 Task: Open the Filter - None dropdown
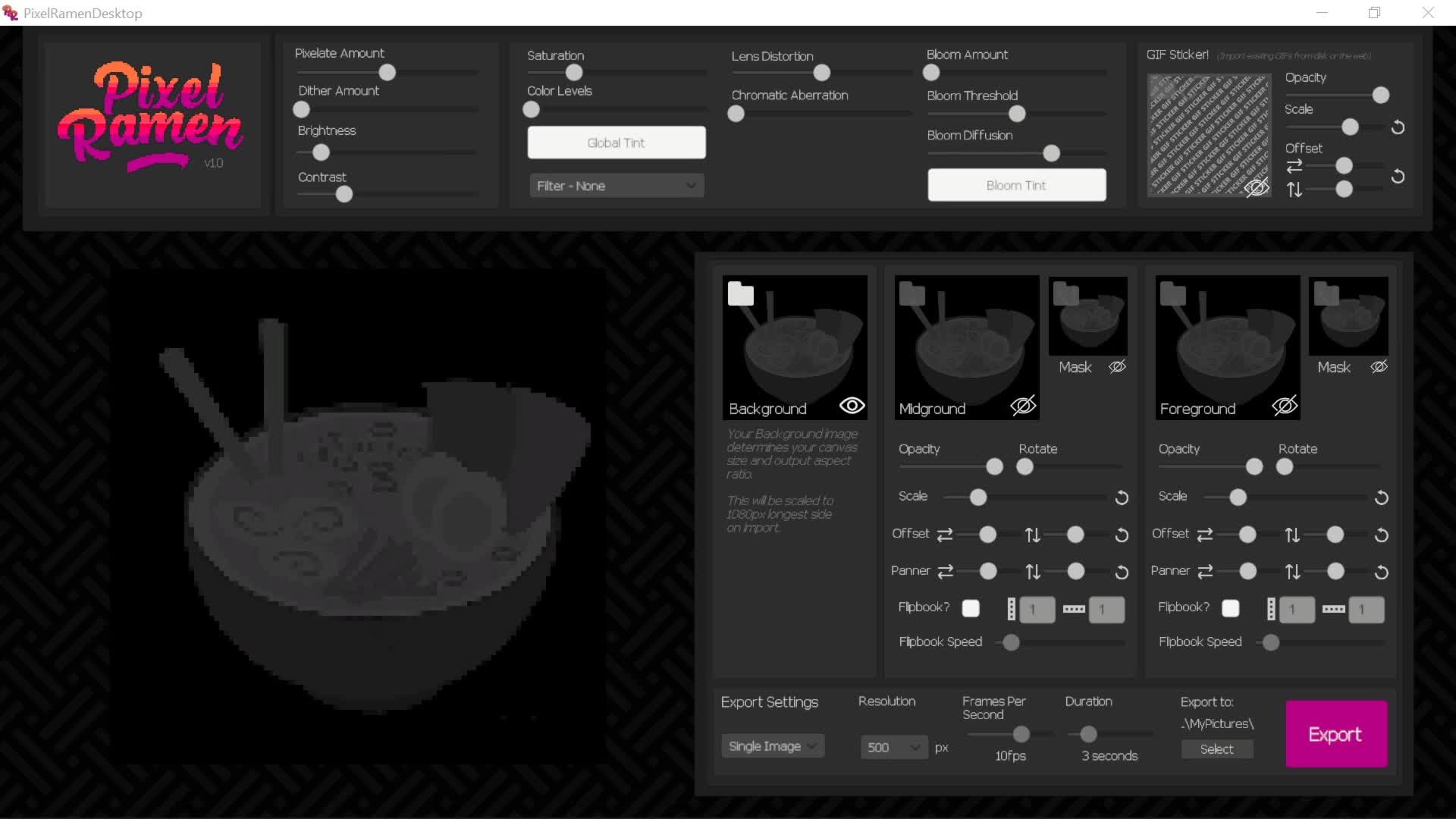pos(617,186)
